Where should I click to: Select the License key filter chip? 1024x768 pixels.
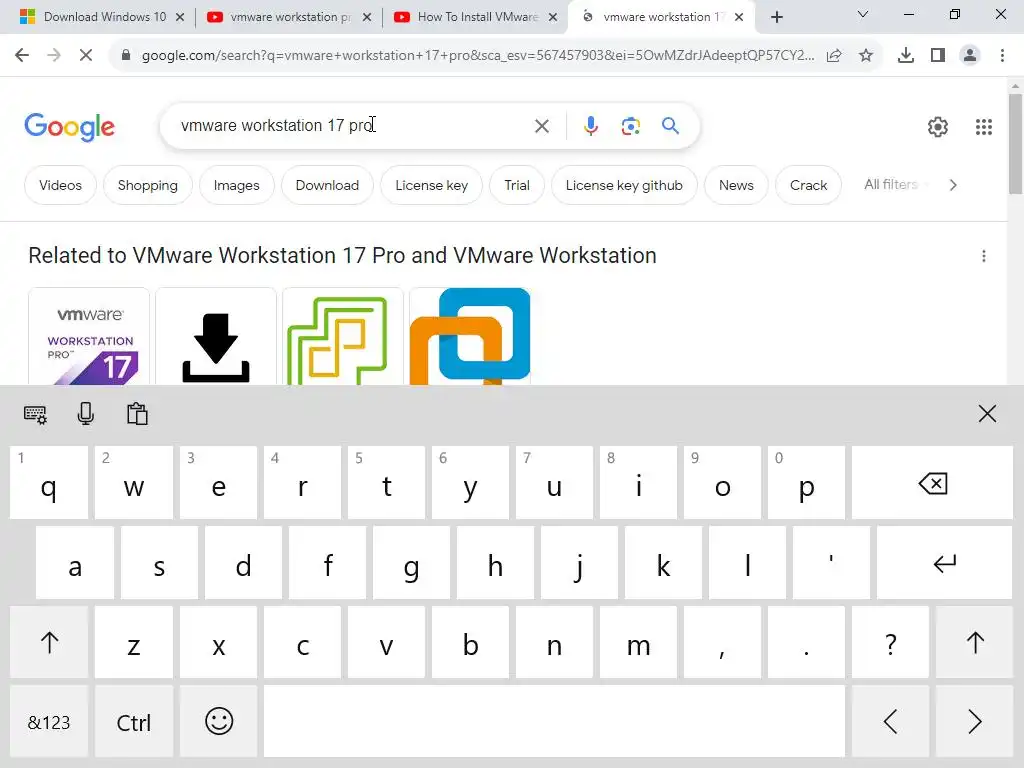pos(432,185)
